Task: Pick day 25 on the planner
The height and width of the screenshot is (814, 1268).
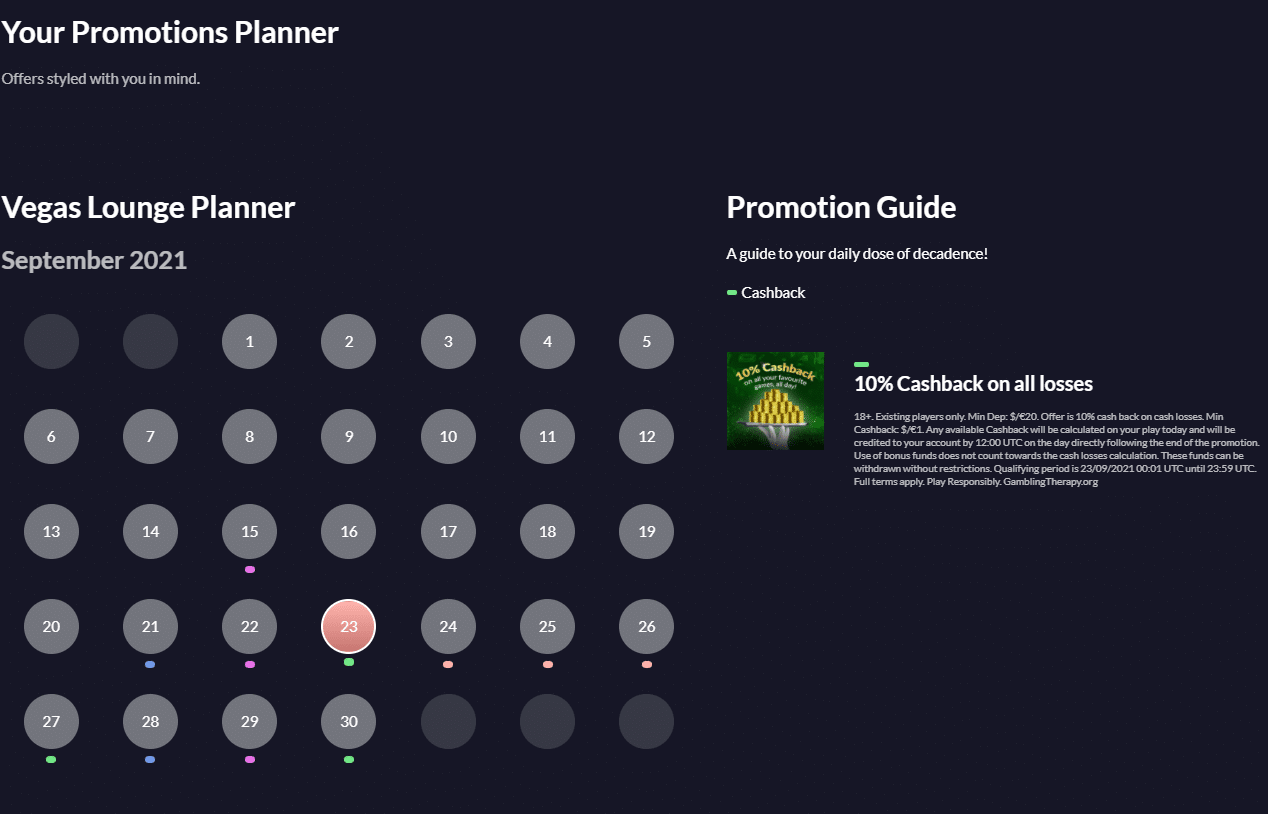Action: tap(547, 627)
